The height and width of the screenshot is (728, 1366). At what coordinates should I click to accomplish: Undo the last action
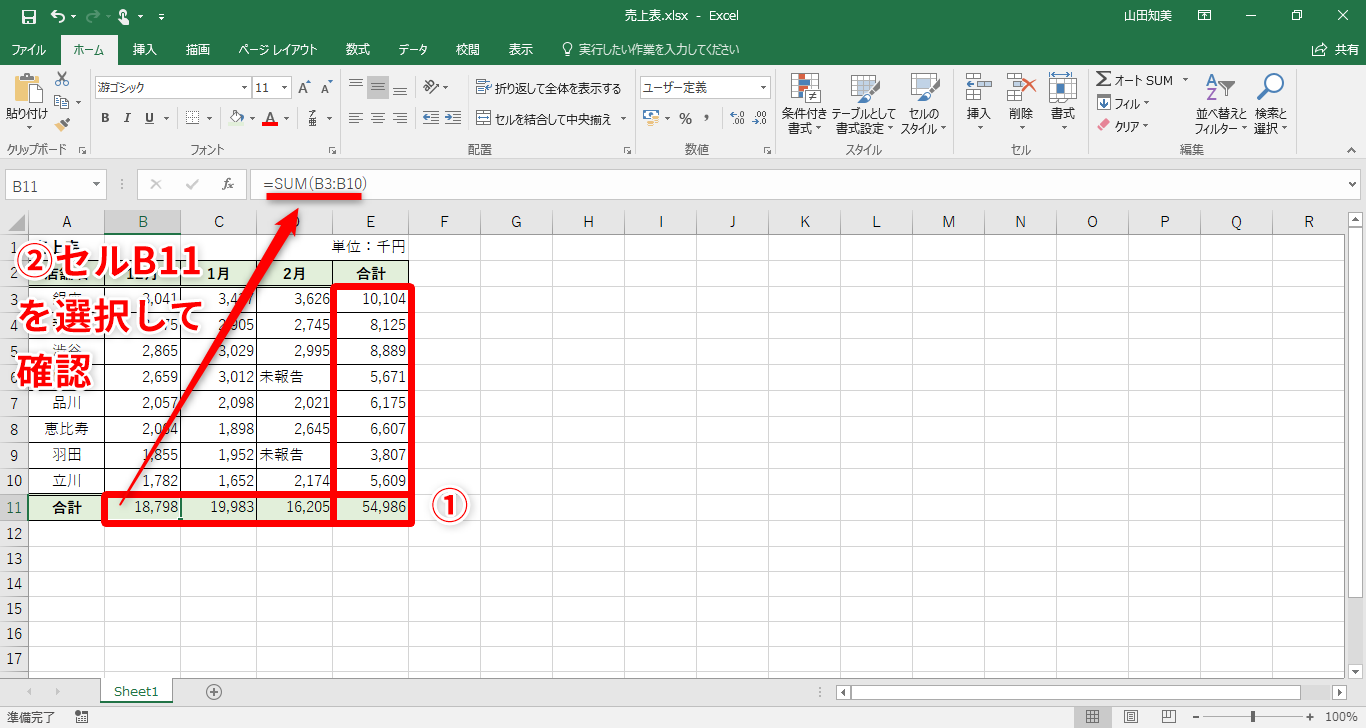click(57, 16)
